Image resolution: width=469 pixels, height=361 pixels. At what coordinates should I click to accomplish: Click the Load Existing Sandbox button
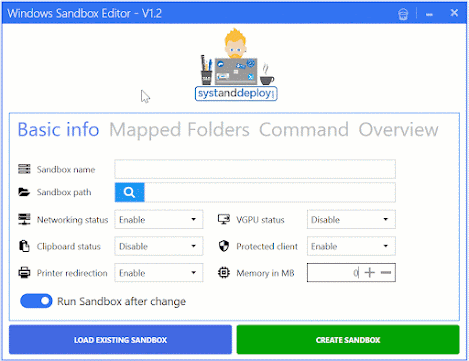tap(120, 340)
